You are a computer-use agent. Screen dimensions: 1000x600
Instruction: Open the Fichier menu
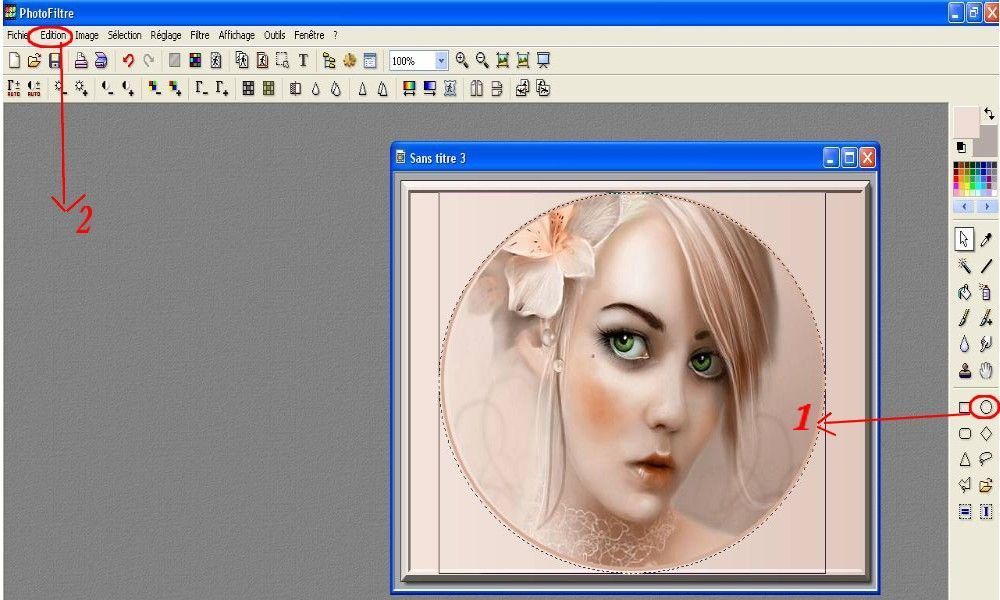coord(17,35)
